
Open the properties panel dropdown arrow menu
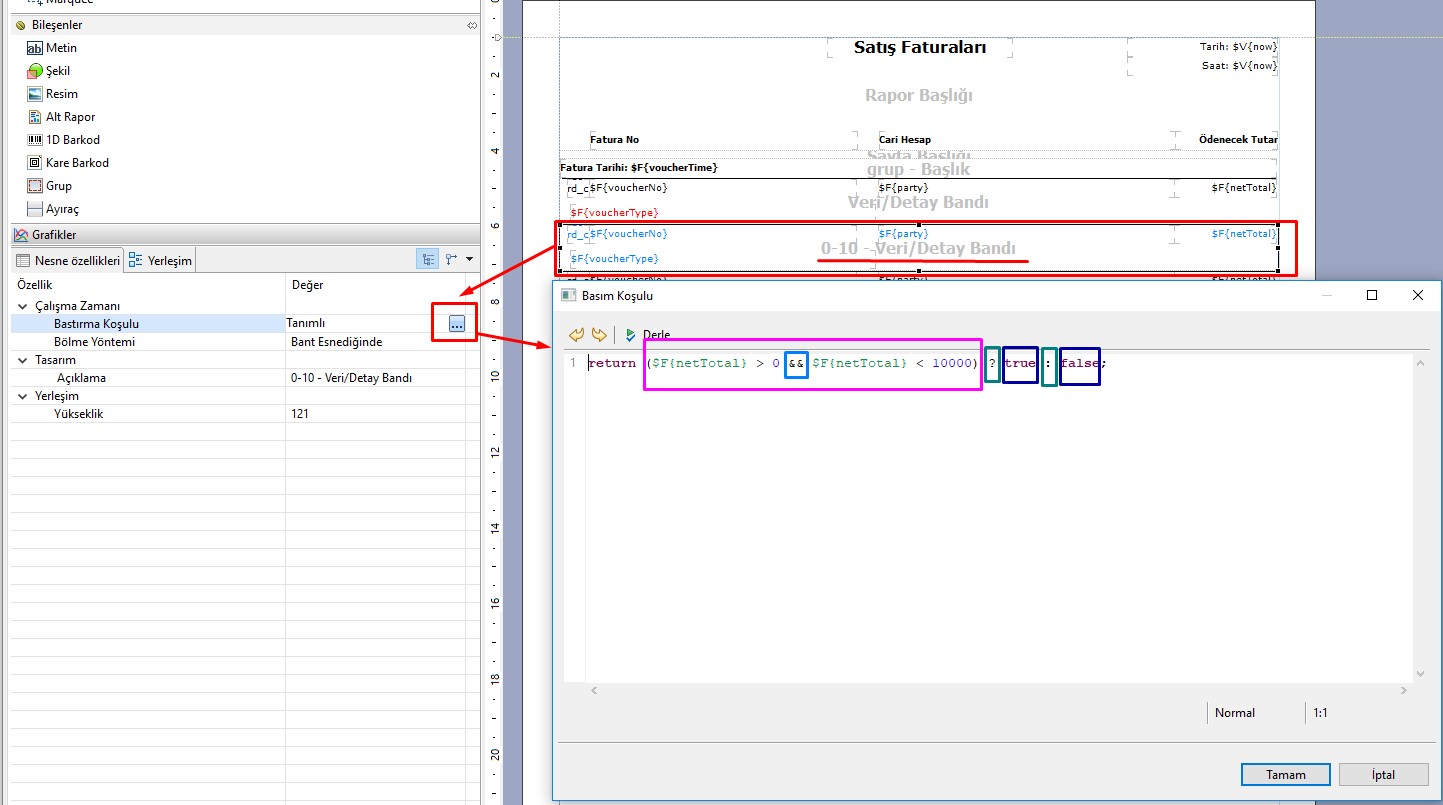click(470, 260)
